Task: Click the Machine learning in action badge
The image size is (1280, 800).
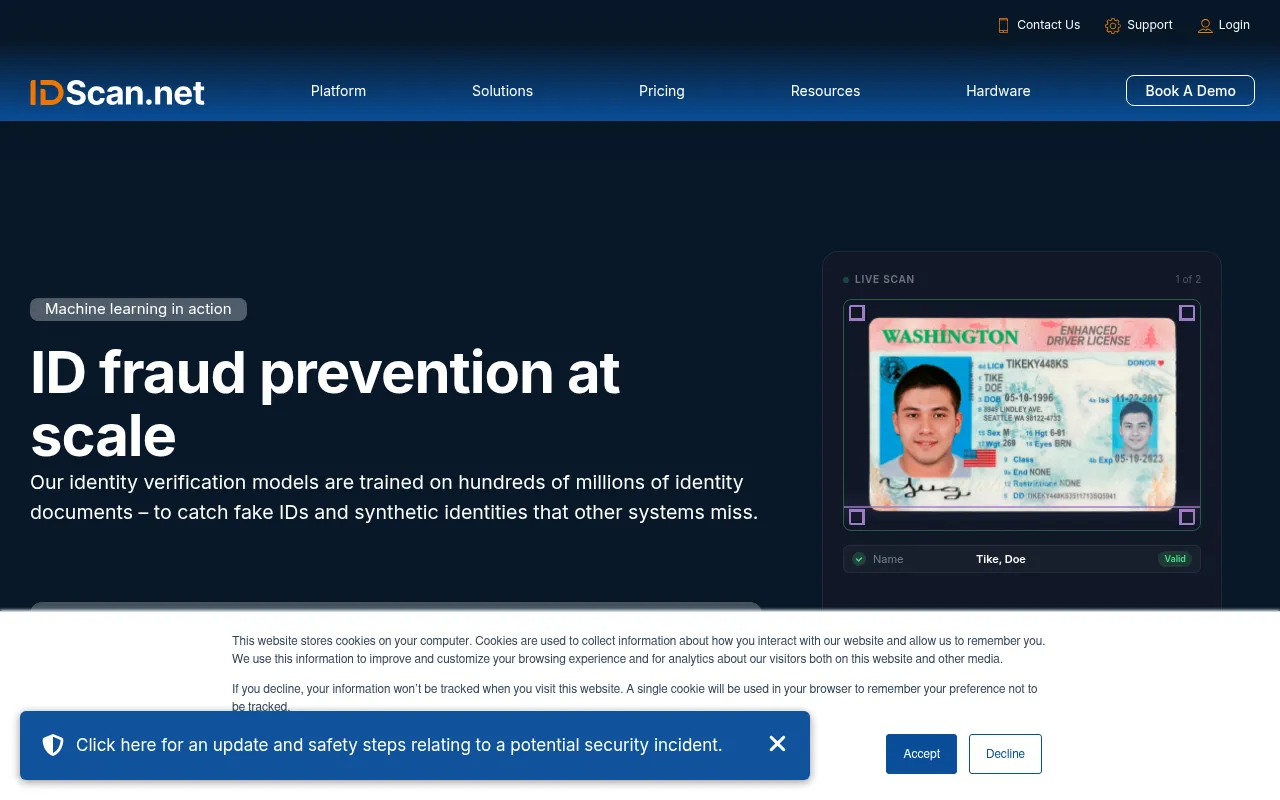Action: point(138,309)
